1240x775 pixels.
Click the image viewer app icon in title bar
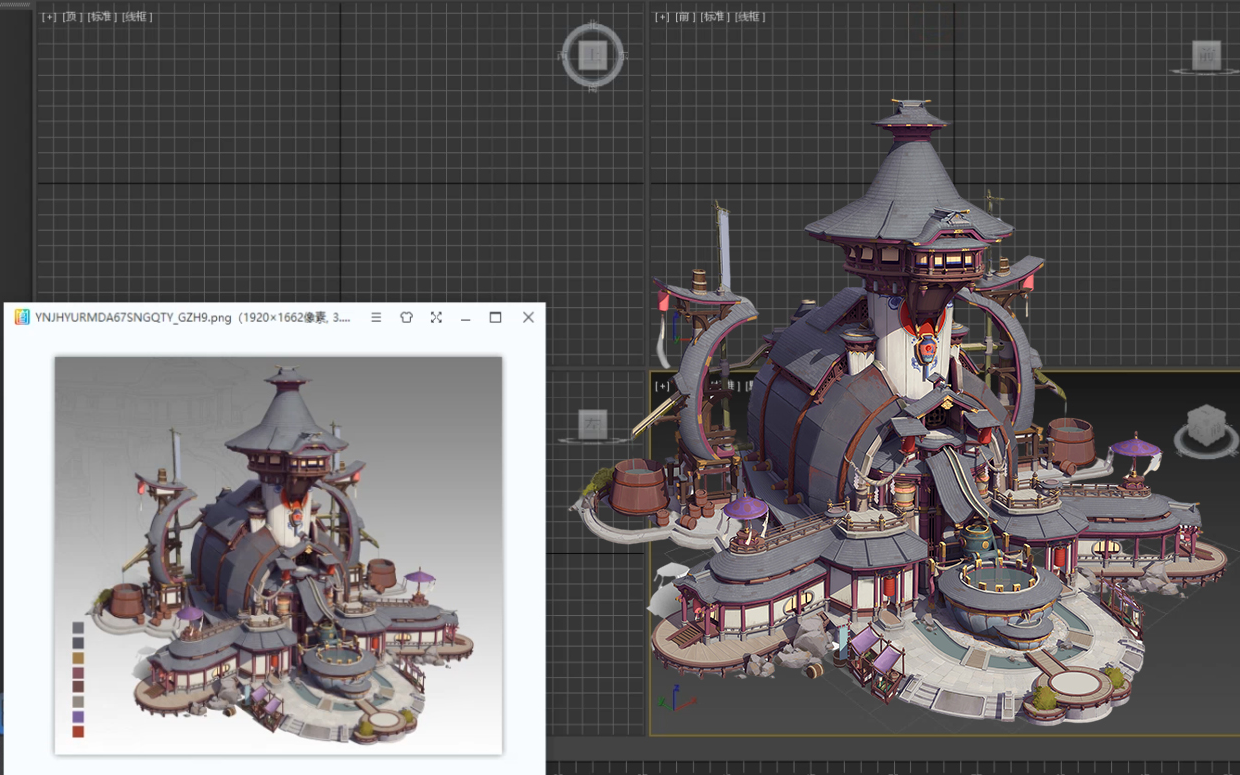[22, 317]
